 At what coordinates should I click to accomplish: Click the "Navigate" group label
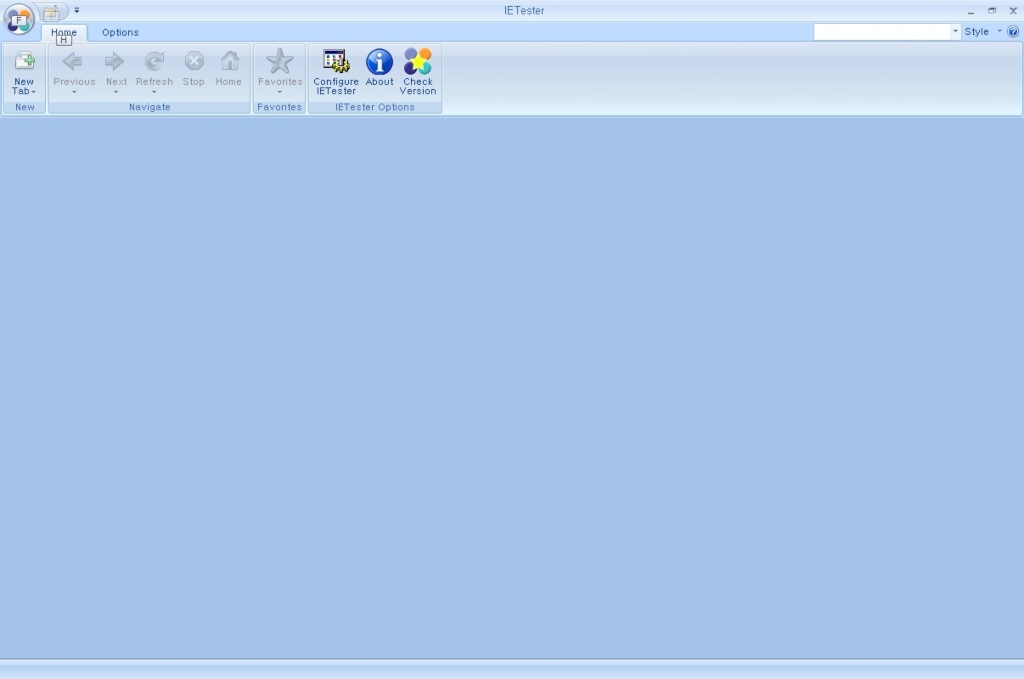[x=150, y=107]
